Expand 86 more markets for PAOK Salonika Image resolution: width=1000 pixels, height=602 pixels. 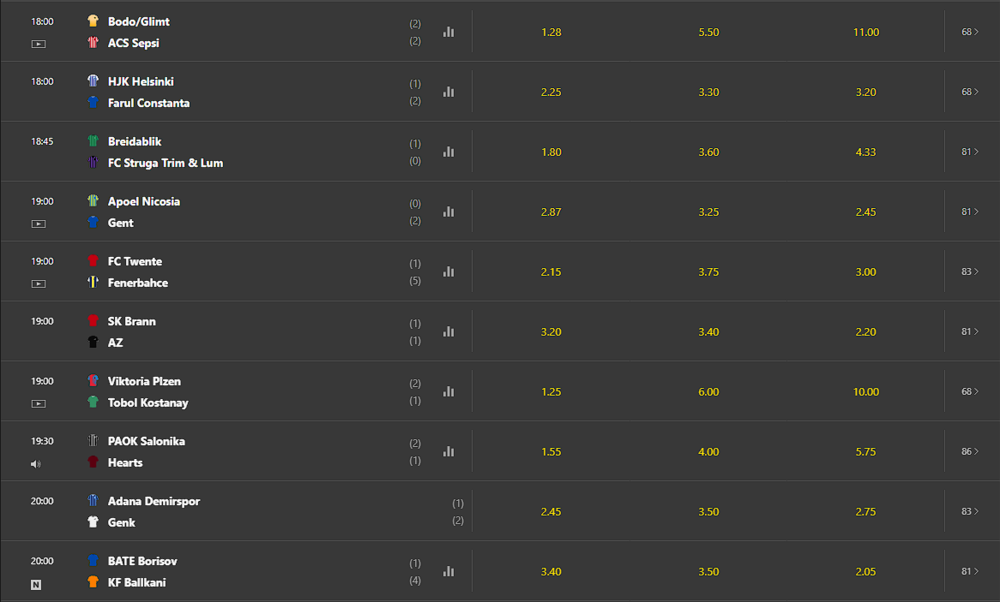tap(970, 452)
